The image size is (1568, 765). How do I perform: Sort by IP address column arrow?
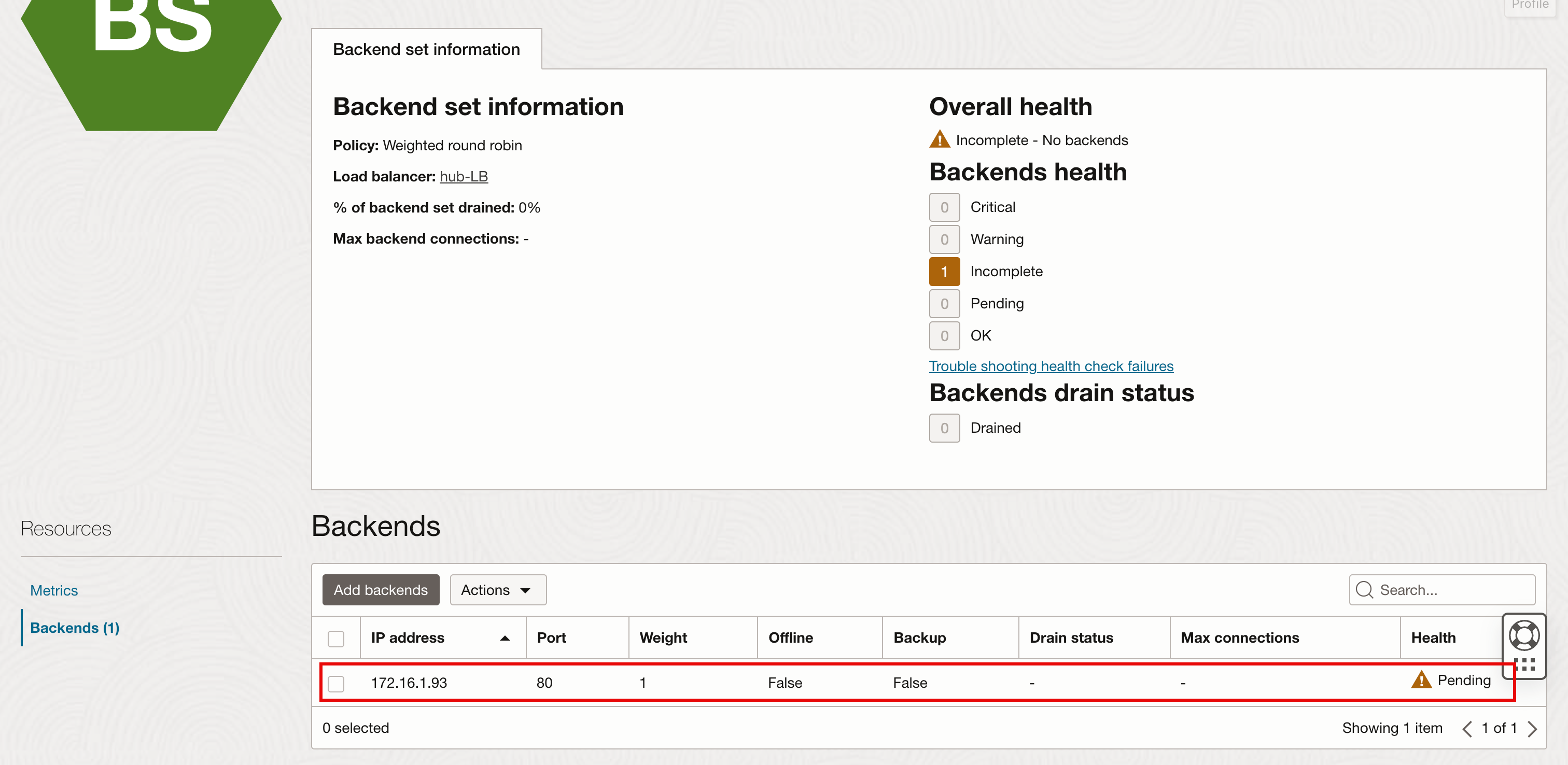(x=505, y=638)
